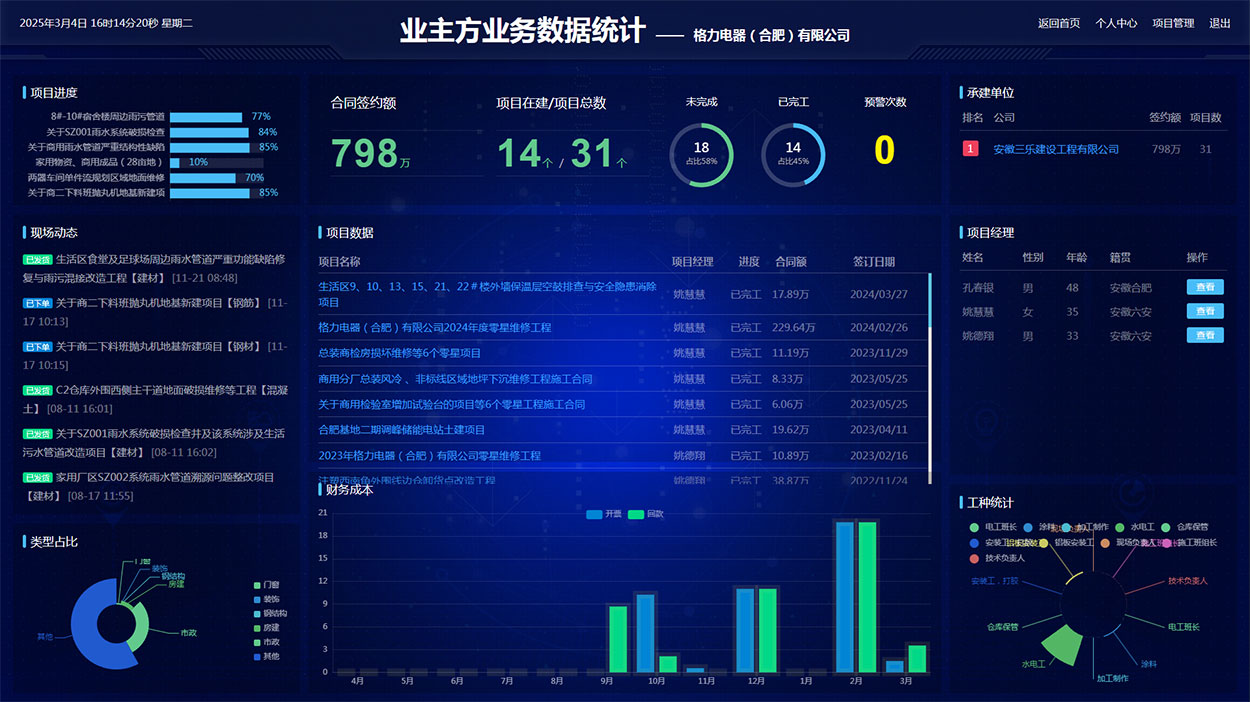Click the 2月 blue 开票 bar
The image size is (1250, 702).
click(x=845, y=596)
